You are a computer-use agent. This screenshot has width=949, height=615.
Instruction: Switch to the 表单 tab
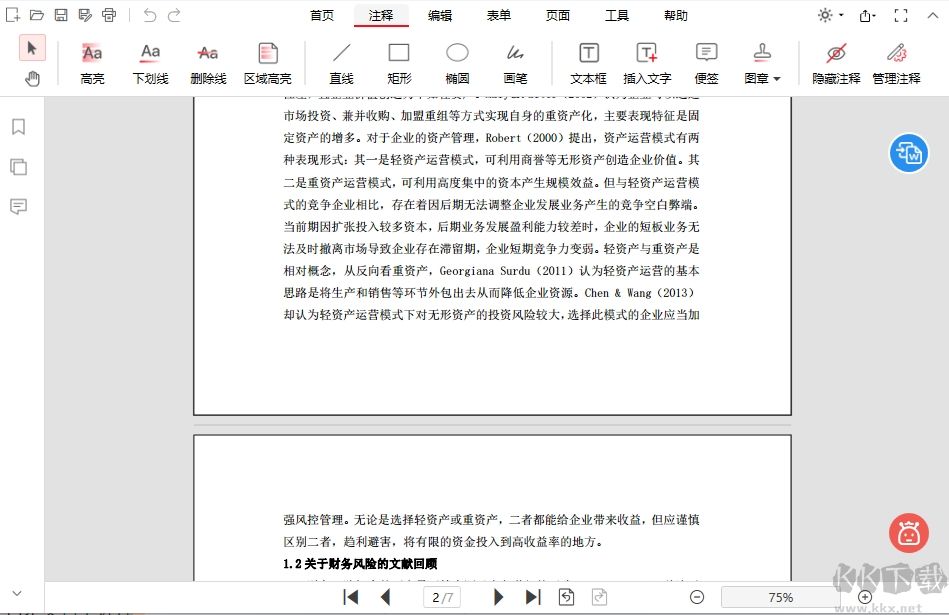[499, 15]
